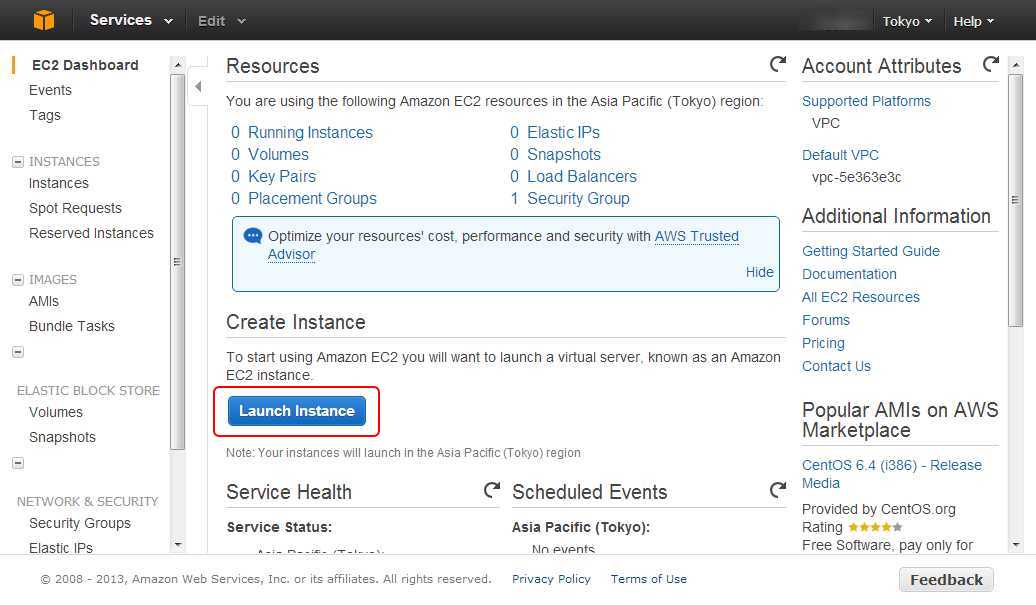Click the CentOS four-star rating
Screen dimensions: 1036x605
point(874,527)
